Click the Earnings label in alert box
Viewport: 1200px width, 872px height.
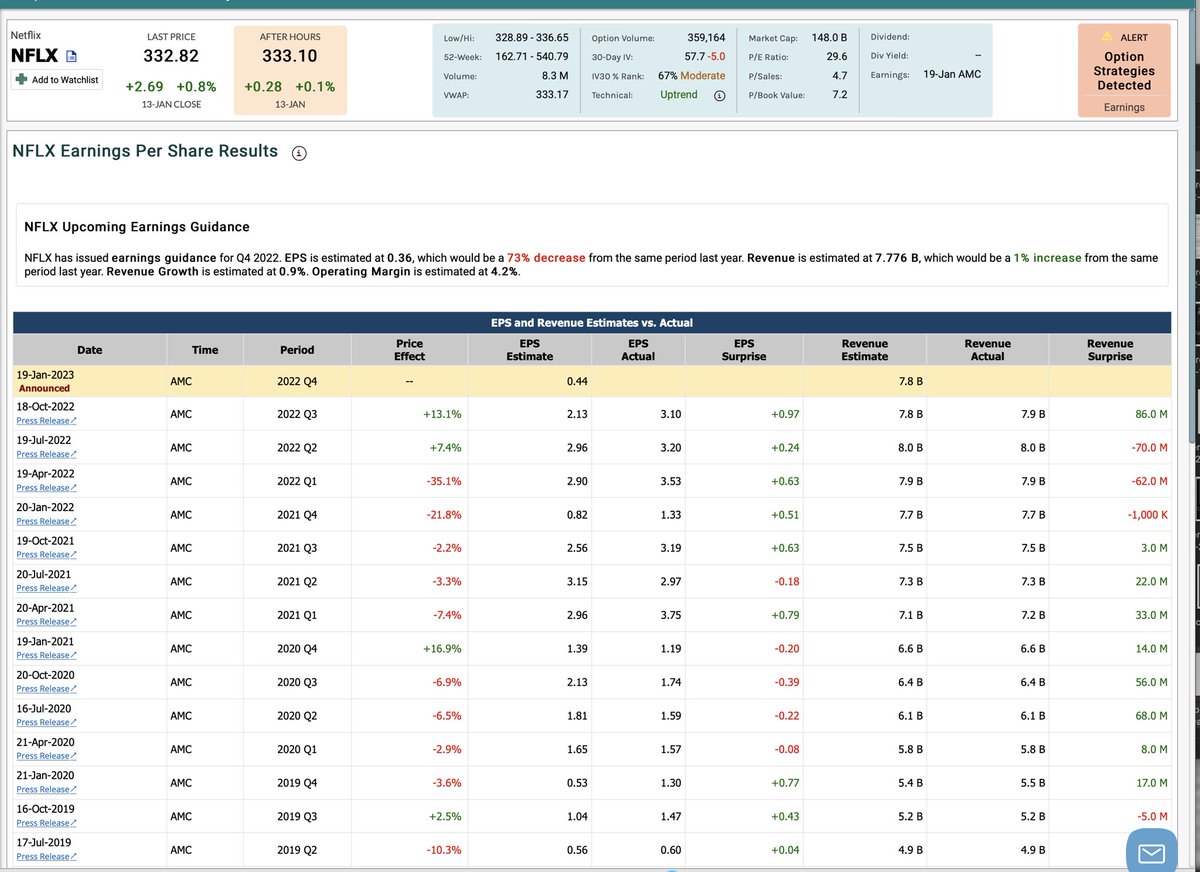coord(1124,107)
